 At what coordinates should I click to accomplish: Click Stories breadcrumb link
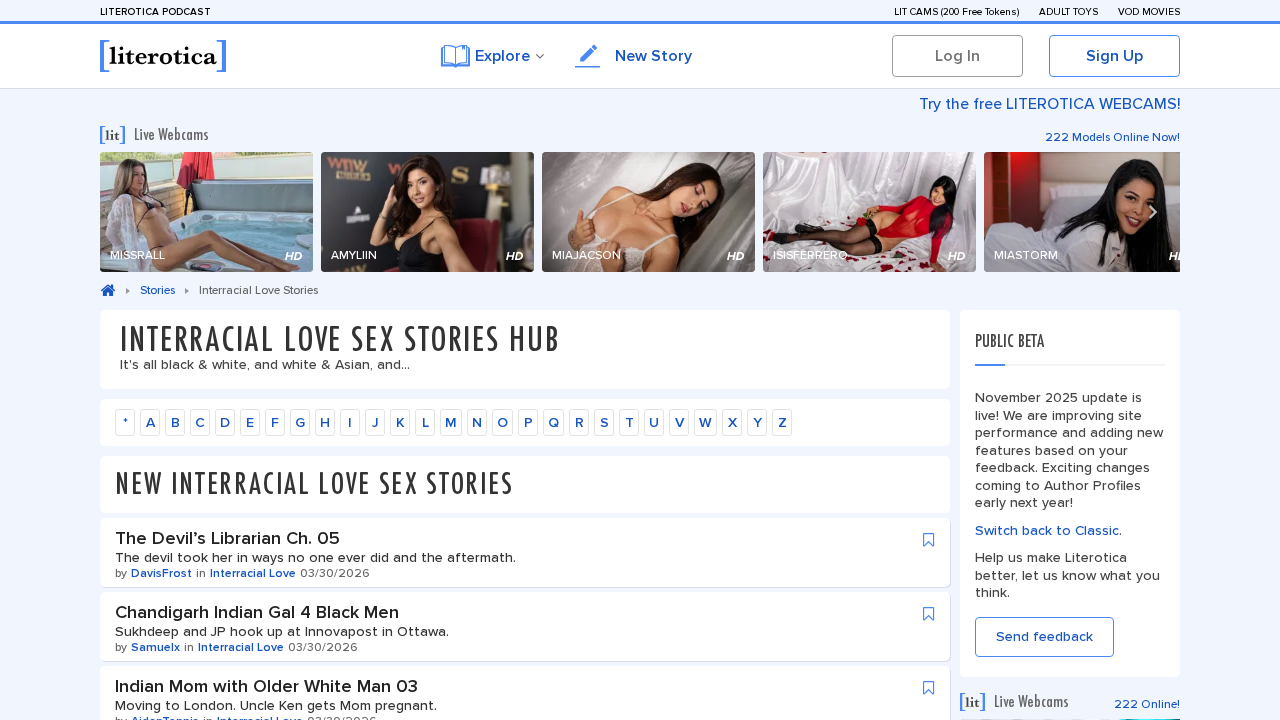157,290
